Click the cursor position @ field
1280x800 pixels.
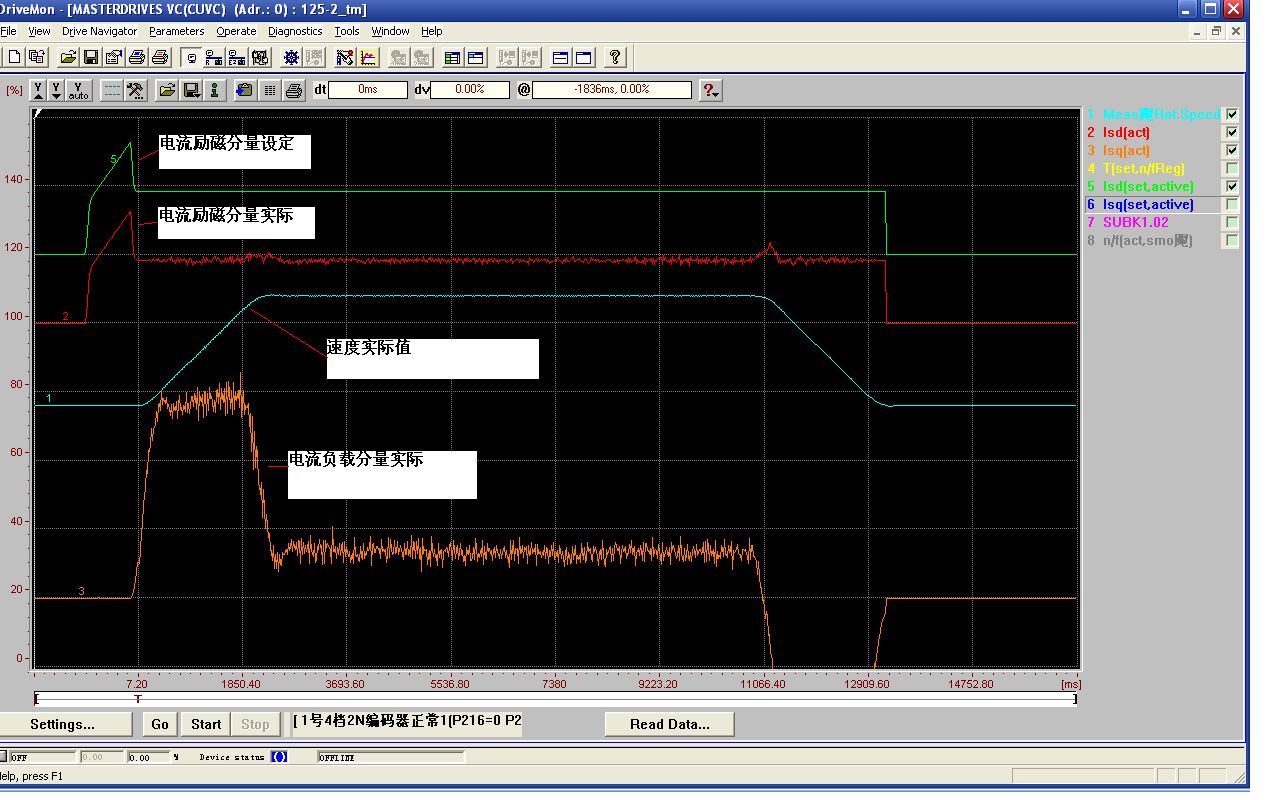point(612,90)
